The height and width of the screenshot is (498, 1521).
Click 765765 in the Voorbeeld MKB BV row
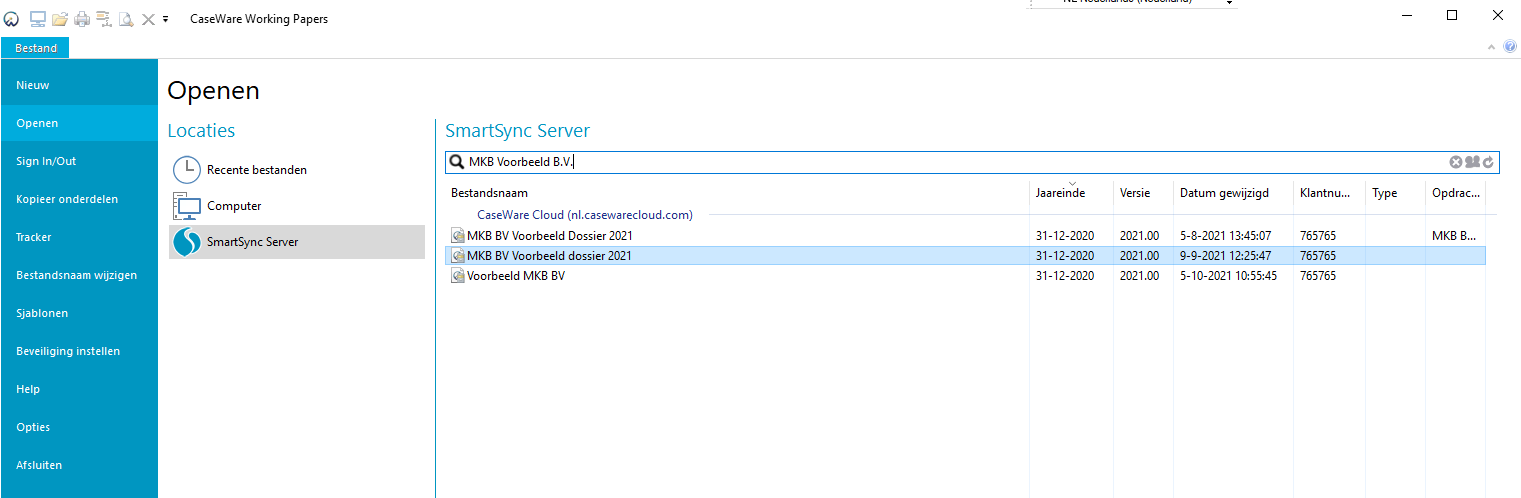click(1318, 276)
